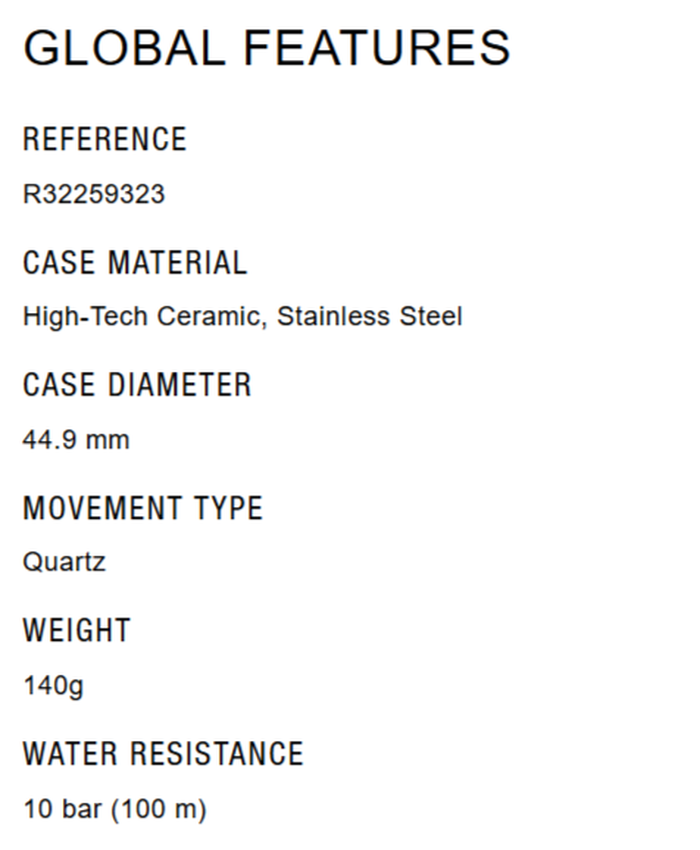Select the Quartz movement value
Image resolution: width=700 pixels, height=850 pixels.
tap(64, 562)
